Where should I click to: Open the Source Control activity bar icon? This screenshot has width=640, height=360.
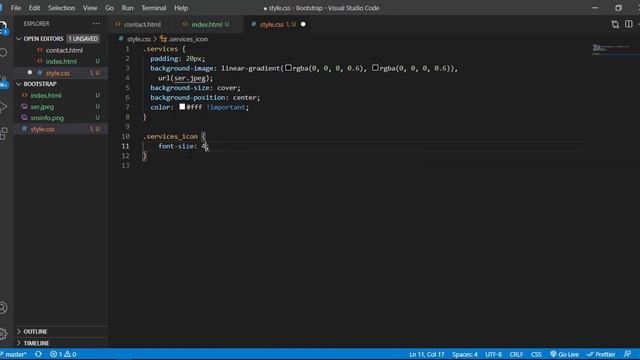click(3, 81)
